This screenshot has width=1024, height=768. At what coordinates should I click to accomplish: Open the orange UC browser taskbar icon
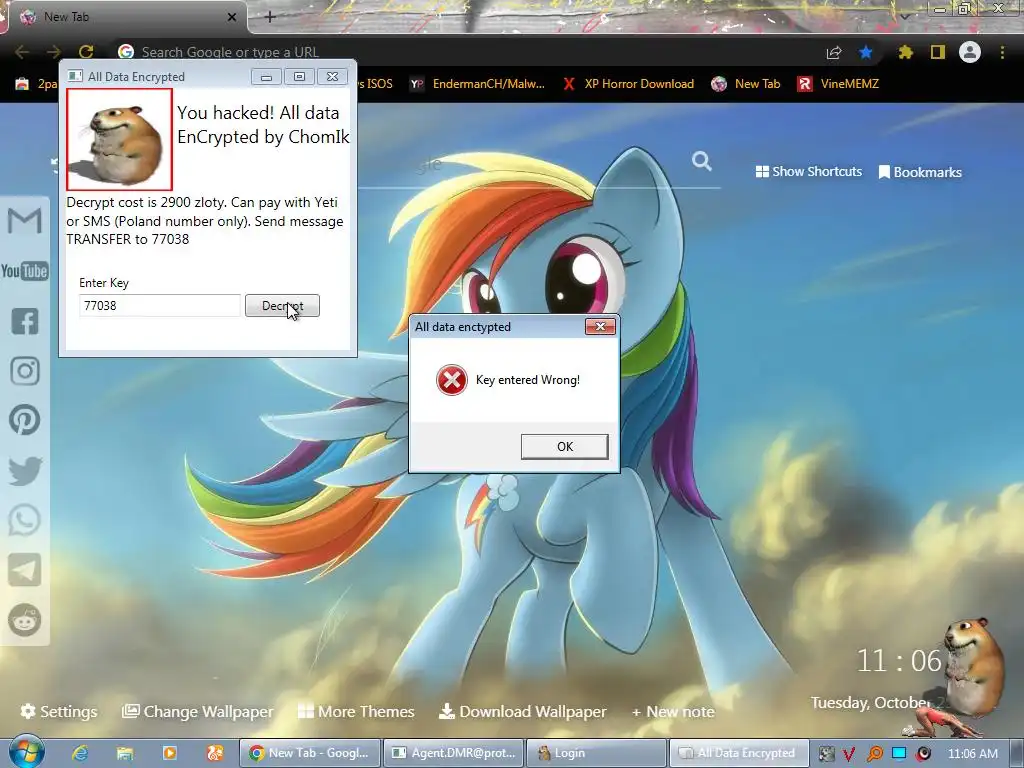(215, 753)
